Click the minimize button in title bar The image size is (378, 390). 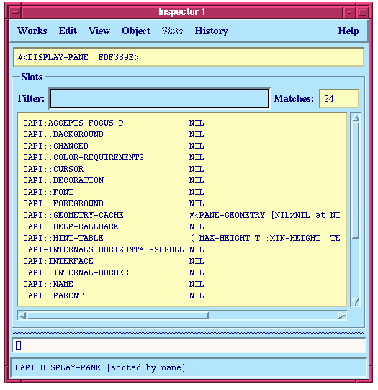point(349,13)
